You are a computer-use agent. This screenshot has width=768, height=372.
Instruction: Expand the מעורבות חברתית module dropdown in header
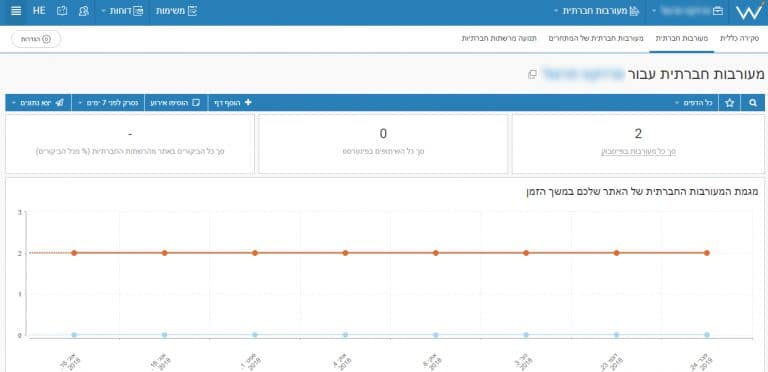596,11
